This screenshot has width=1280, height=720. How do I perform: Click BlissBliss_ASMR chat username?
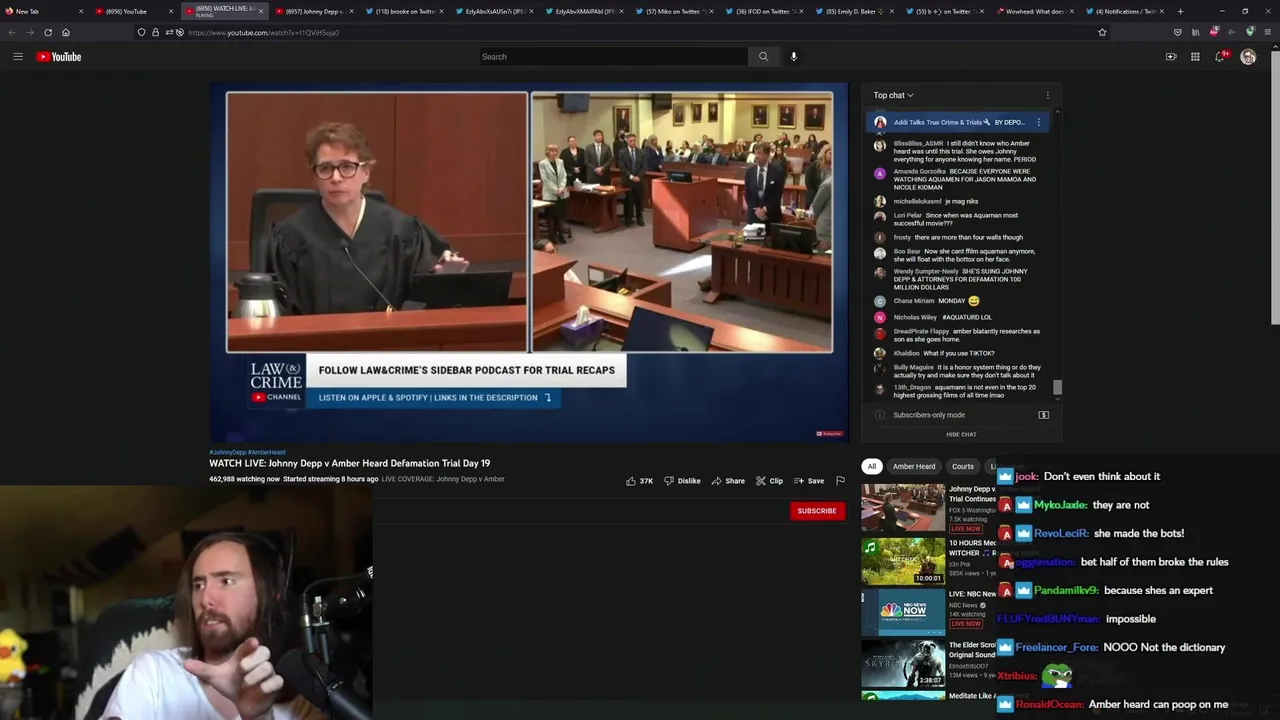(918, 143)
